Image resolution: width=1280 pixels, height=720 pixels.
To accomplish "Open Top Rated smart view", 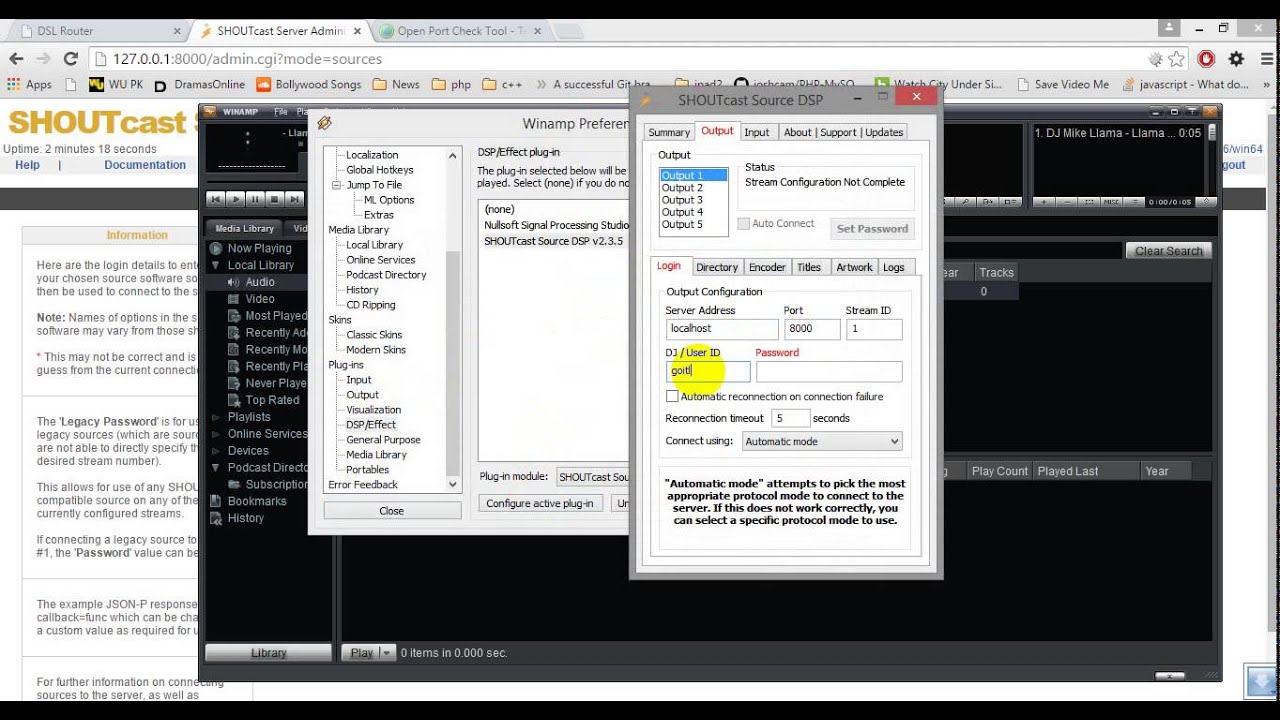I will tap(272, 400).
